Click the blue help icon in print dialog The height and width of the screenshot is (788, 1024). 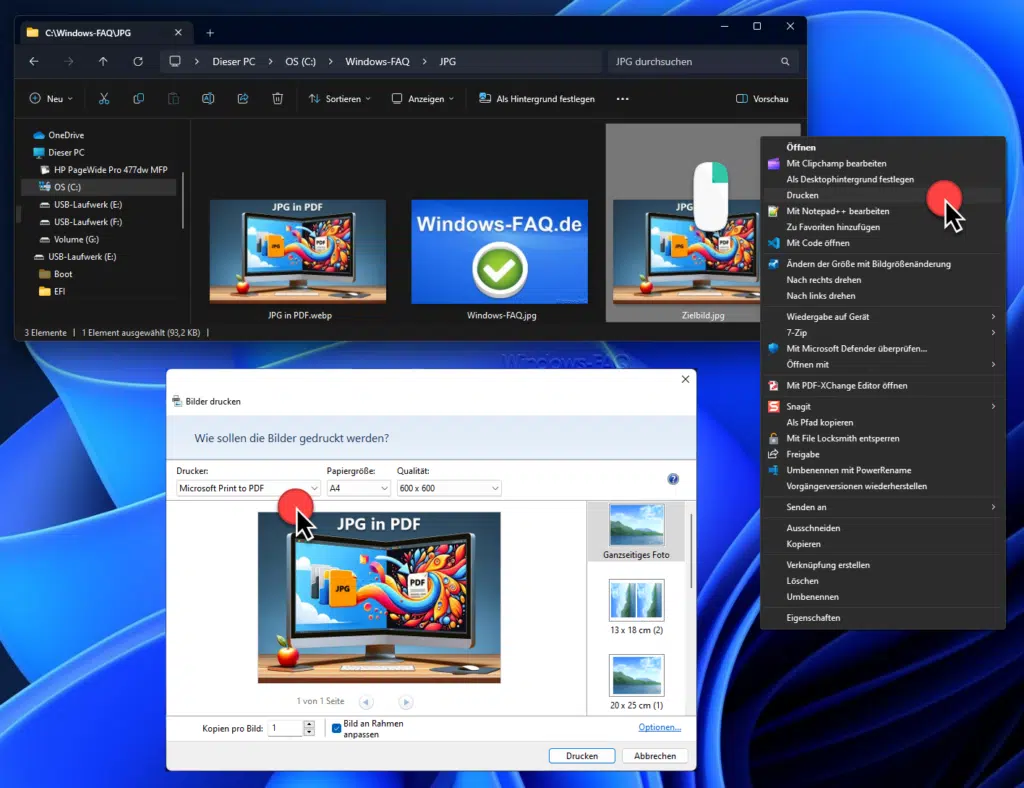click(x=673, y=479)
